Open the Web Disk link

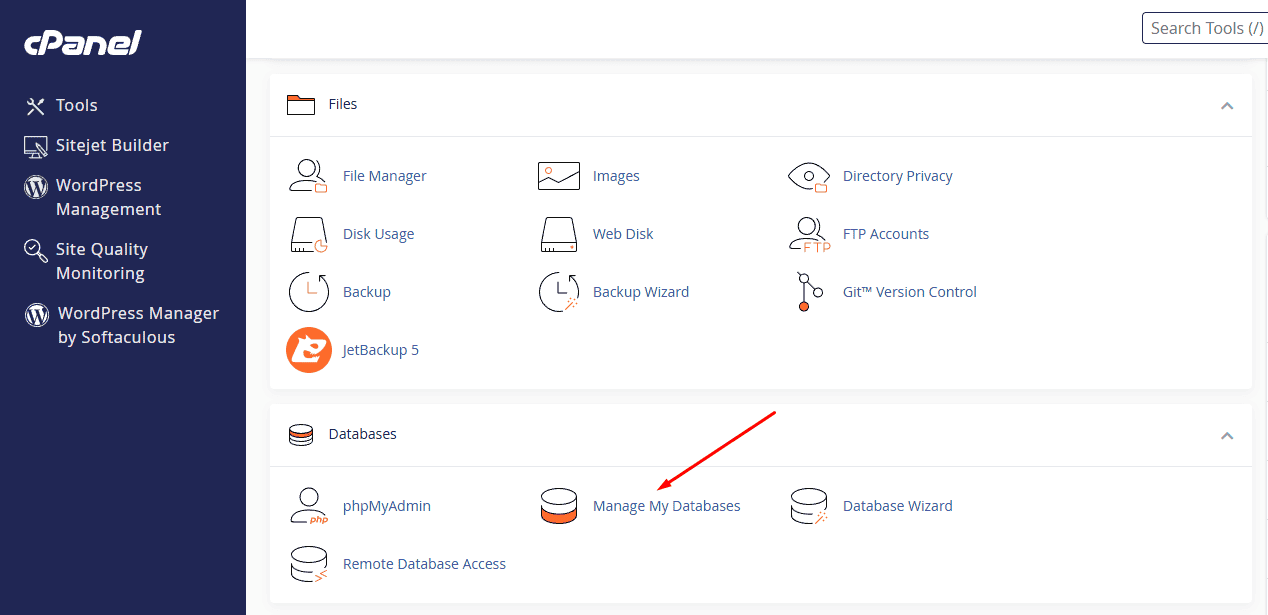pyautogui.click(x=623, y=234)
